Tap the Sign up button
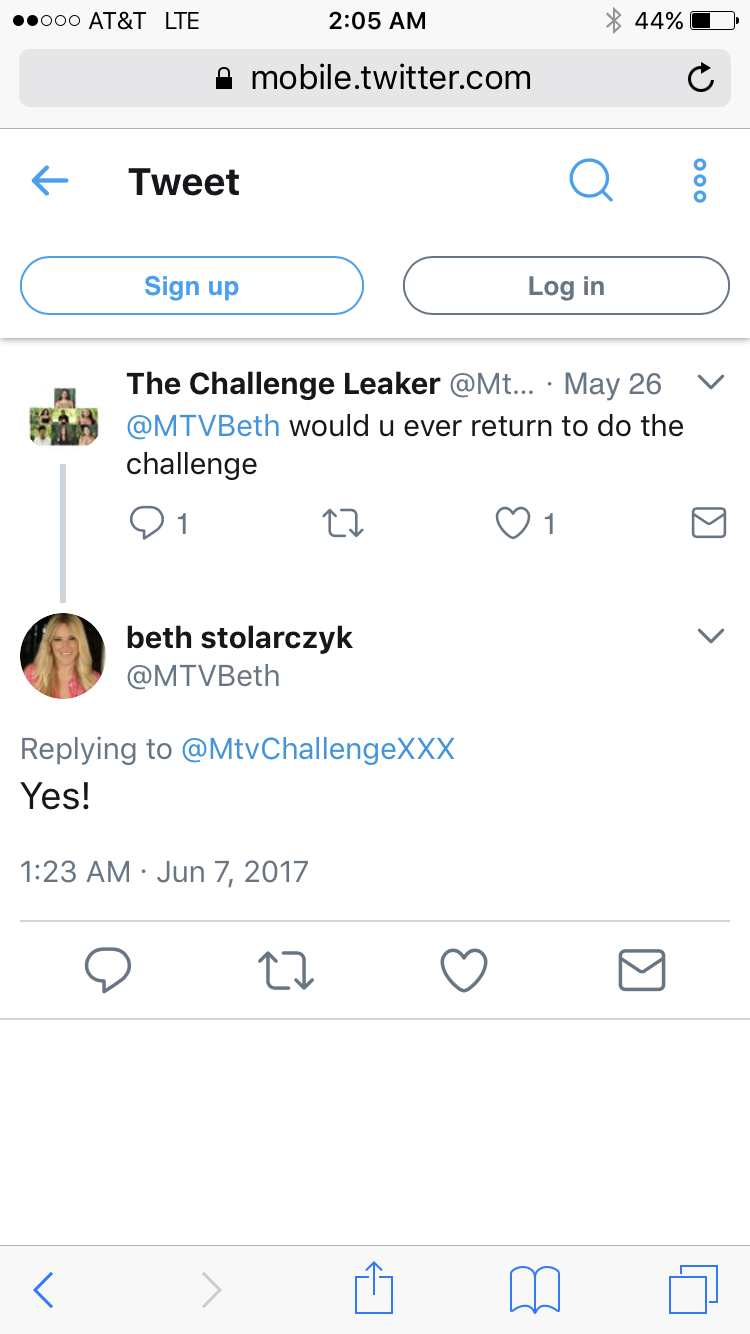Viewport: 750px width, 1334px height. point(191,286)
